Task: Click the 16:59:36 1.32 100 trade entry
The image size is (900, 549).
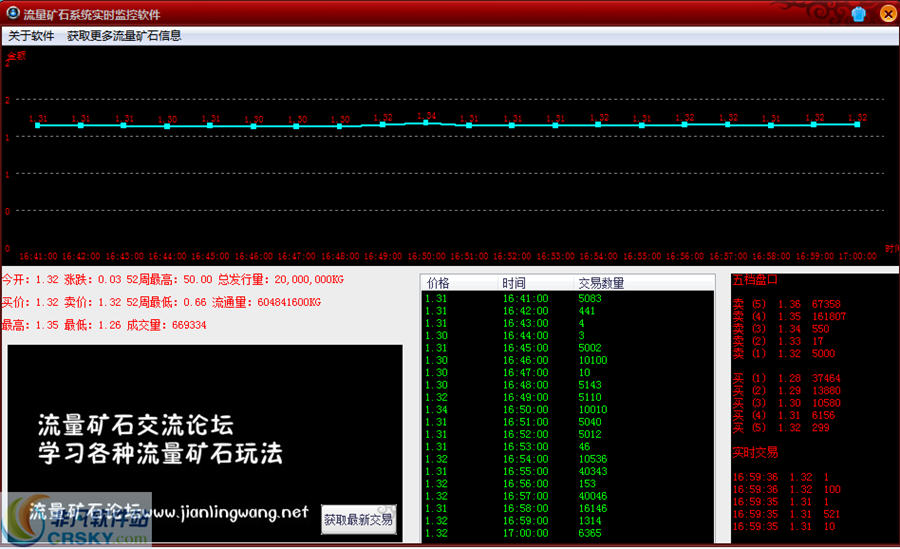Action: pyautogui.click(x=786, y=489)
